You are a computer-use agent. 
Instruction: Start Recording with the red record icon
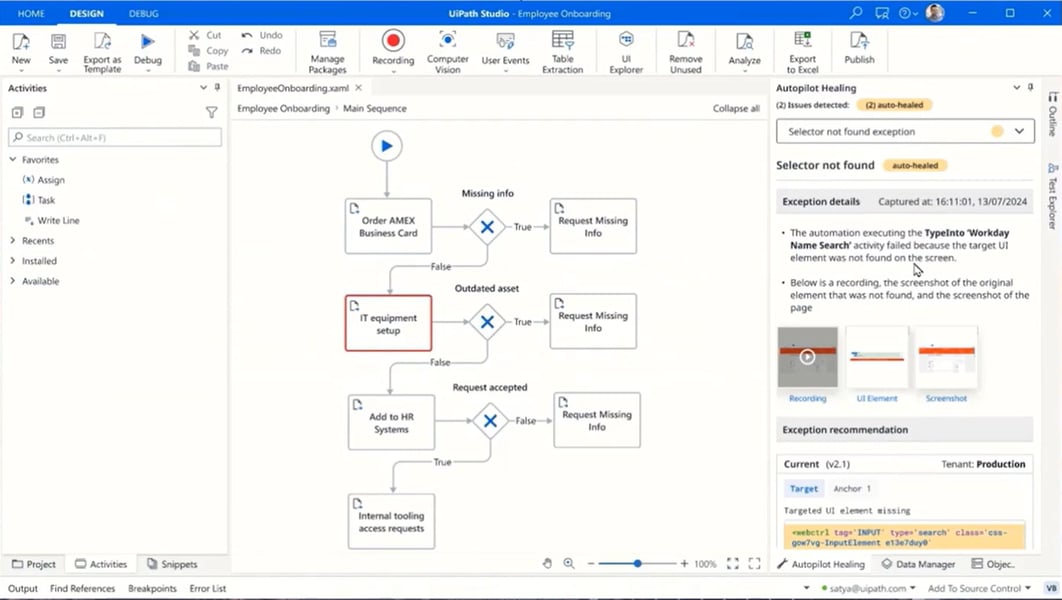(x=393, y=41)
